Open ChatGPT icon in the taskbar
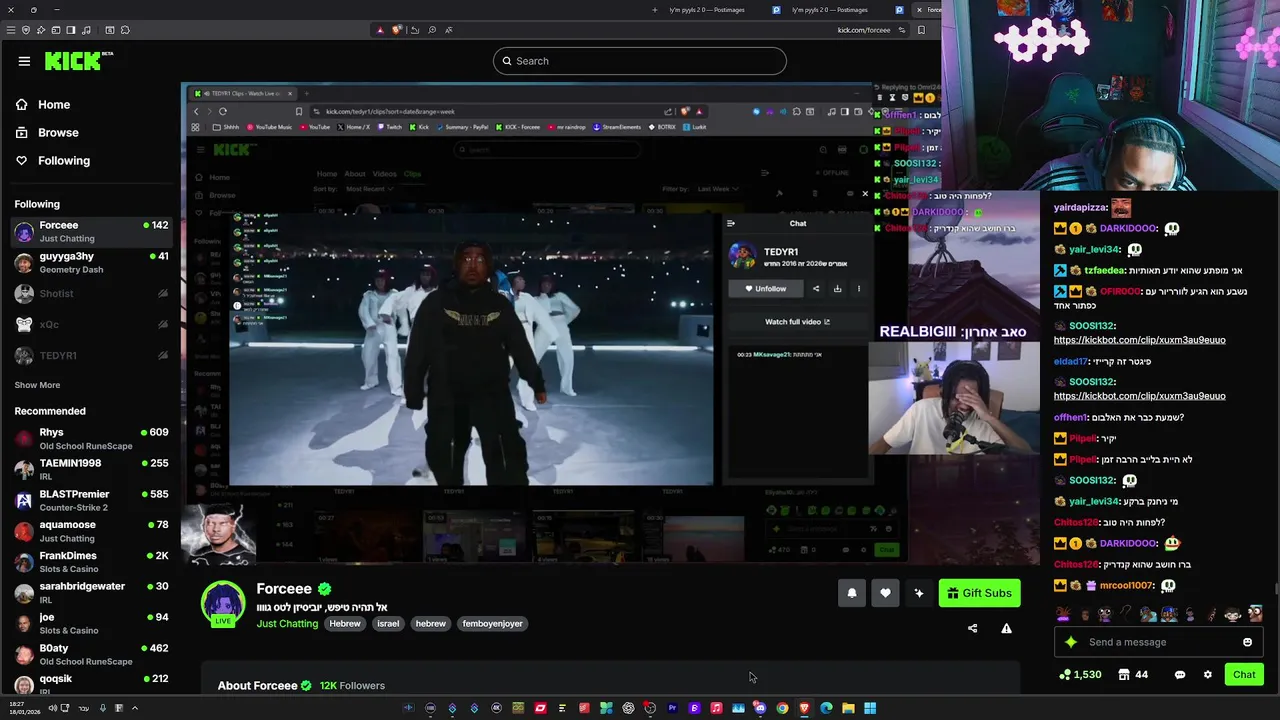Screen dimensions: 1280x720 [628, 708]
